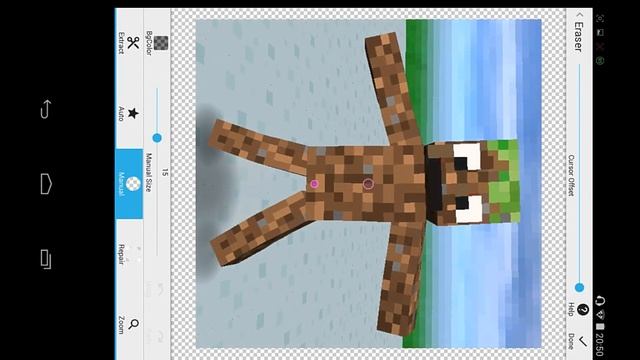Click the Manual Size slider handle

(x=157, y=138)
